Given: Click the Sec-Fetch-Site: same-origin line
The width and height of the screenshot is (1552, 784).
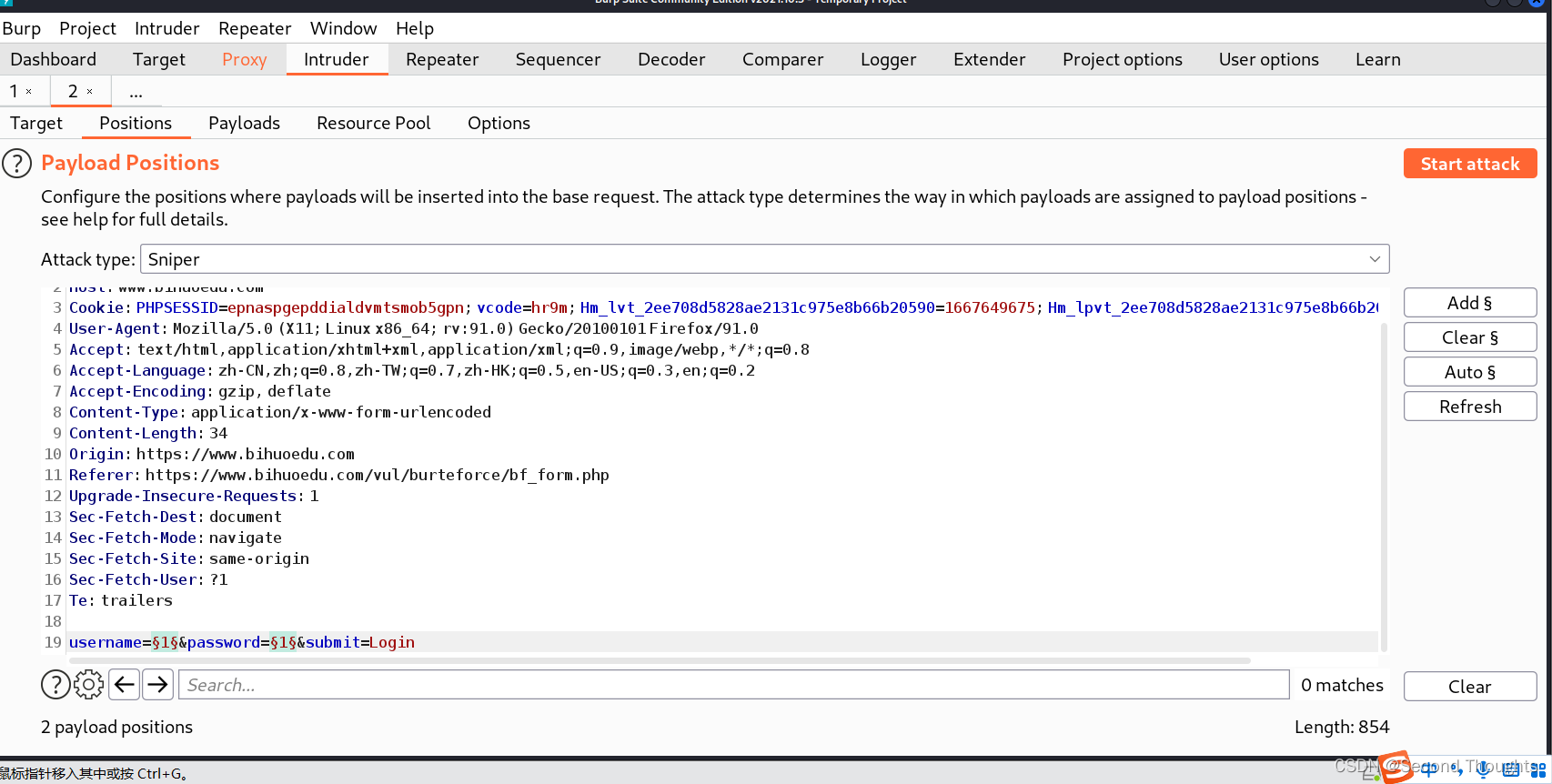Looking at the screenshot, I should 189,558.
